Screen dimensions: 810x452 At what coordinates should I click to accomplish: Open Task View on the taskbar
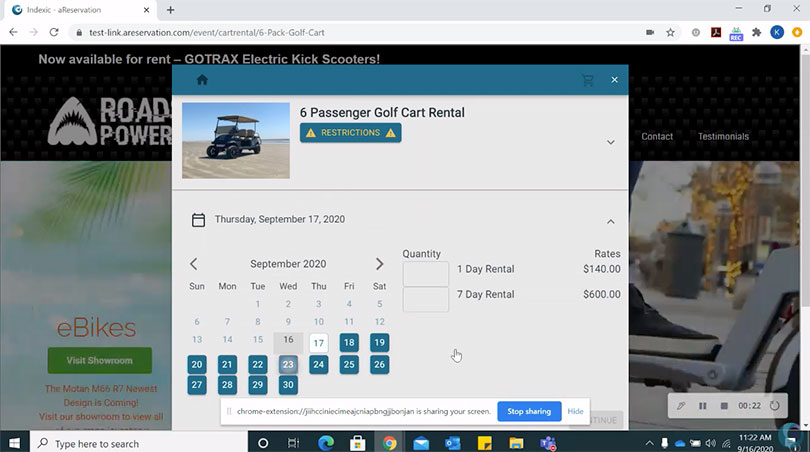click(x=293, y=443)
